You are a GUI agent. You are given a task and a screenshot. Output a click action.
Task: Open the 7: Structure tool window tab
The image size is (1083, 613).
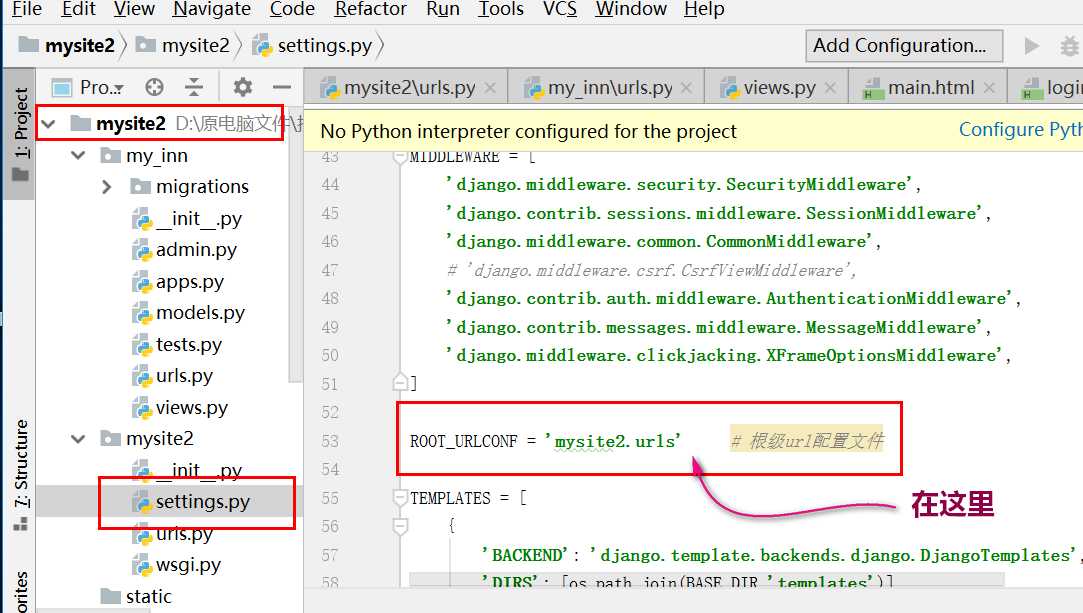(x=19, y=475)
